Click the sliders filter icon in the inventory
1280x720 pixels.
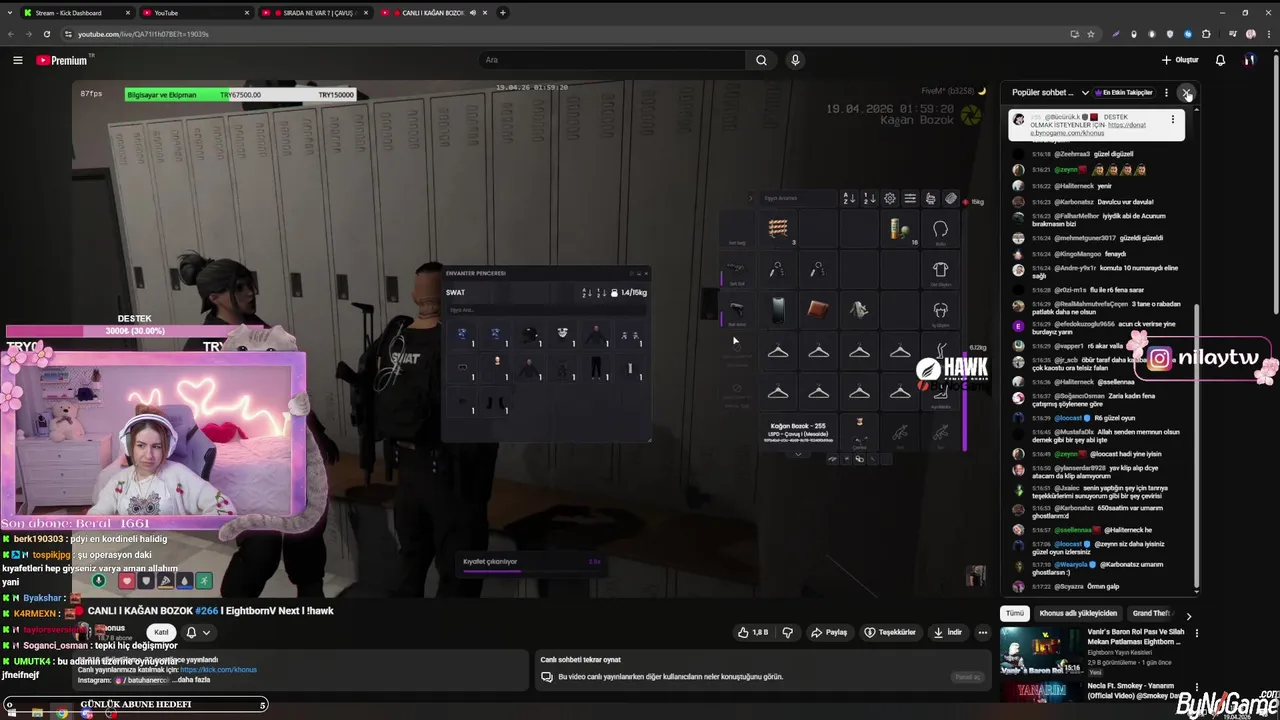click(x=910, y=198)
